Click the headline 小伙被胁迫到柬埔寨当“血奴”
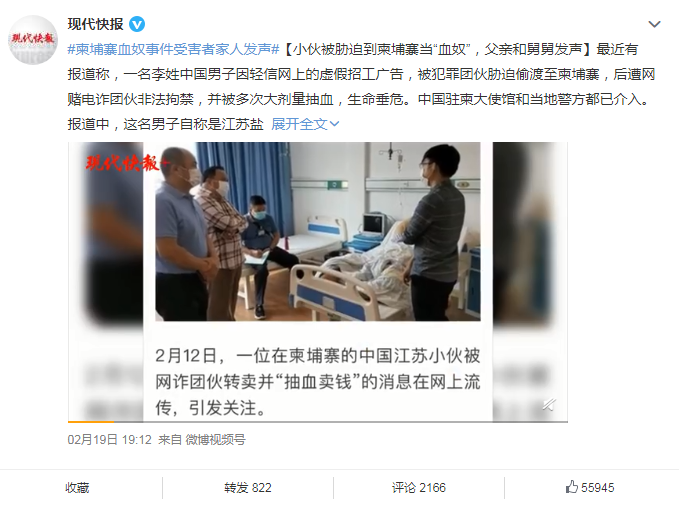The height and width of the screenshot is (506, 679). [382, 49]
